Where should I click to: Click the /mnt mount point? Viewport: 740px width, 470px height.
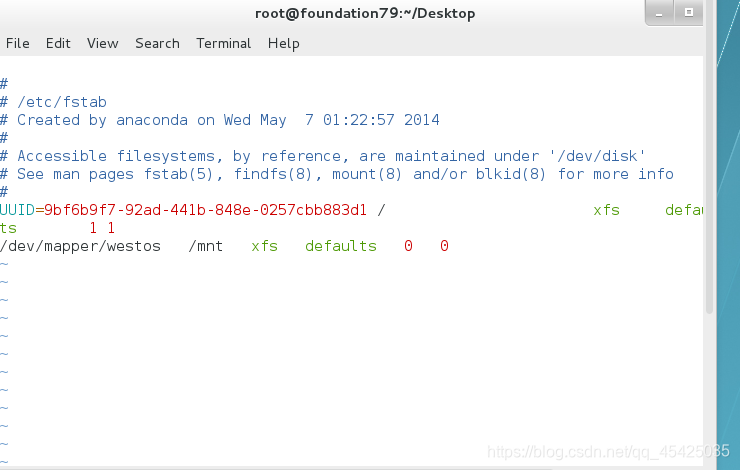click(x=205, y=246)
